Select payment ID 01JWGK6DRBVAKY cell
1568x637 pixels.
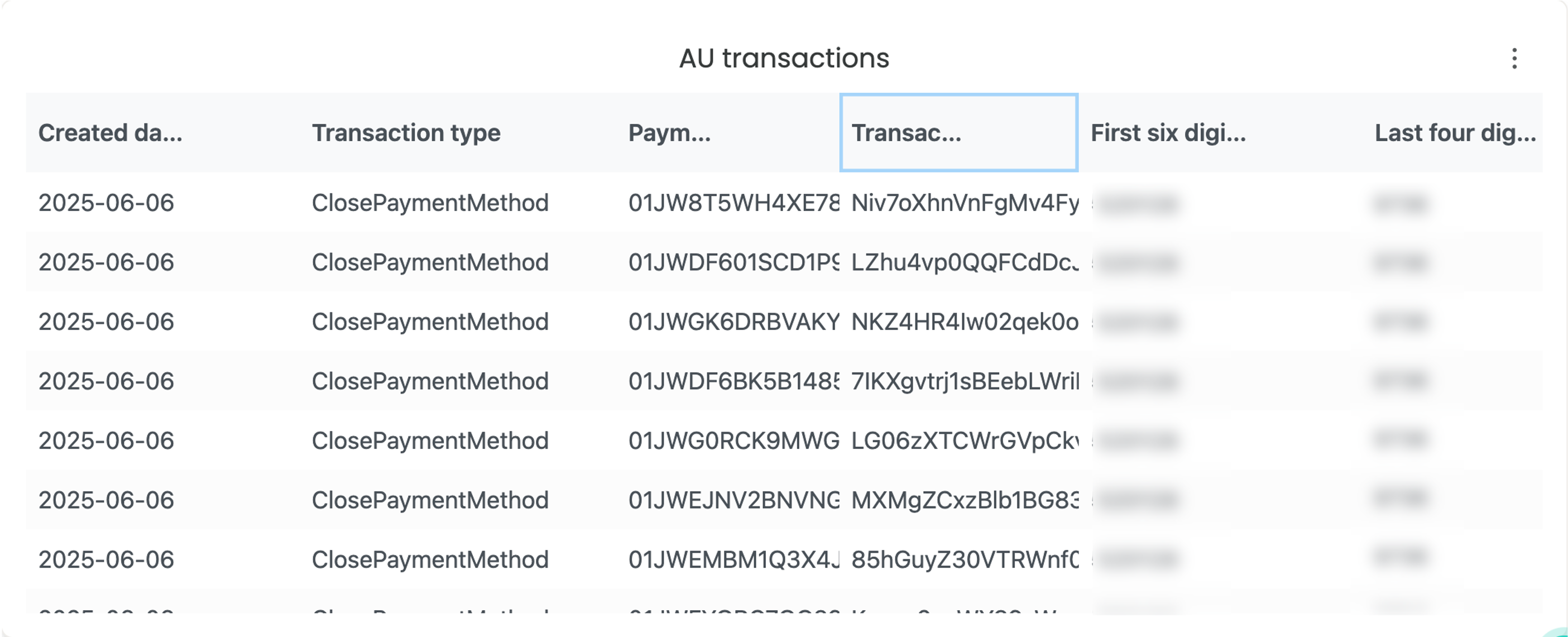[733, 322]
